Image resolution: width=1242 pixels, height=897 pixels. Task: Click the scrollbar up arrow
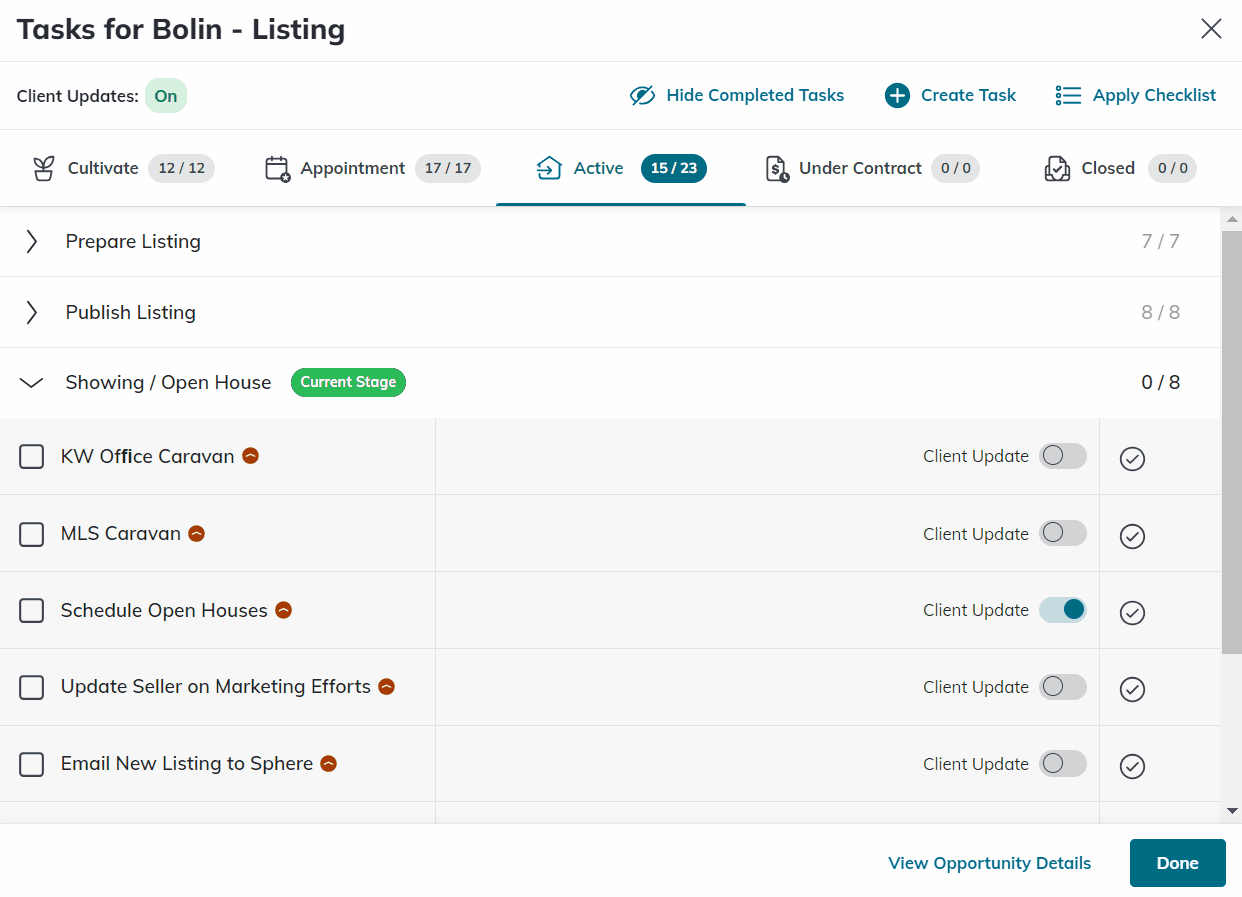point(1232,219)
